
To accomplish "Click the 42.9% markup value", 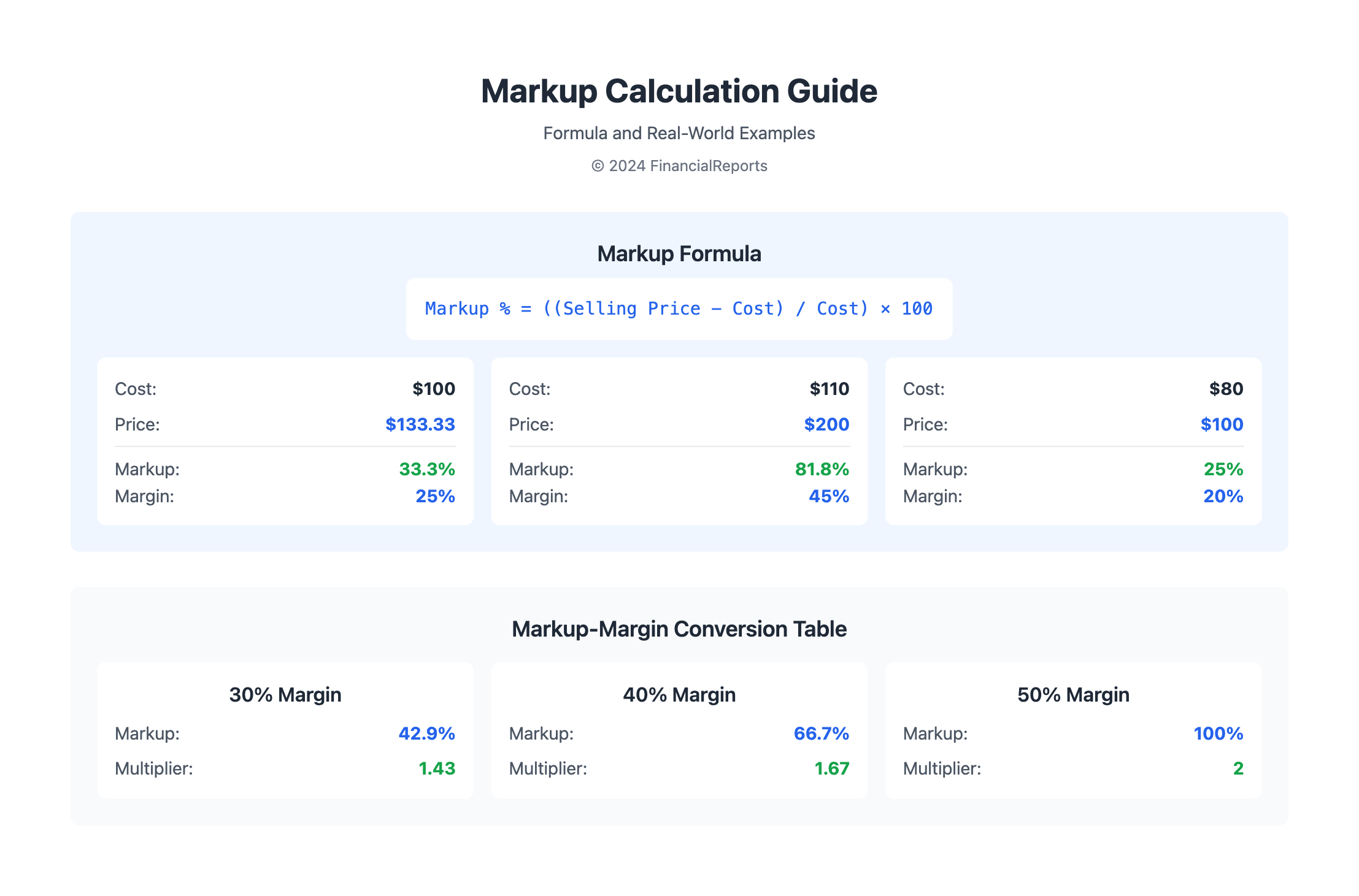I will point(426,733).
